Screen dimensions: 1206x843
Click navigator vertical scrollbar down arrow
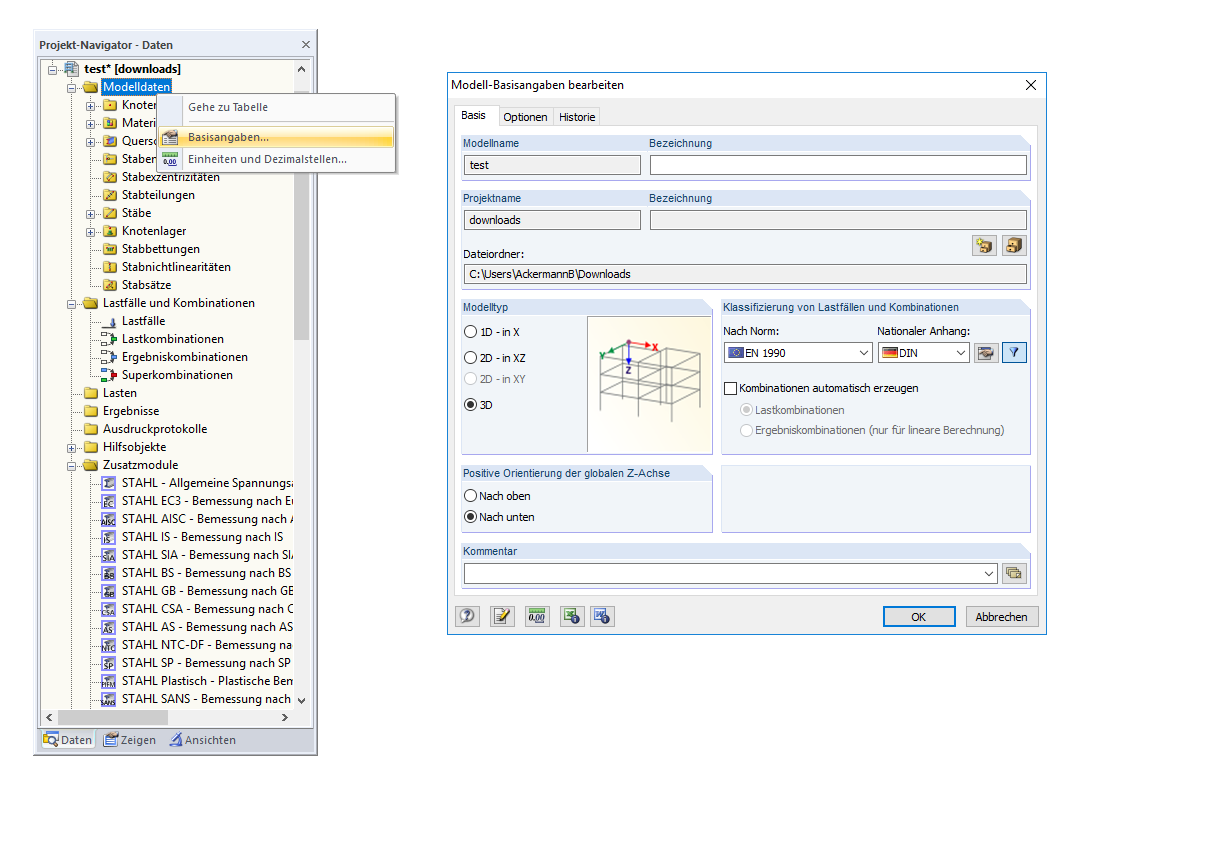301,701
